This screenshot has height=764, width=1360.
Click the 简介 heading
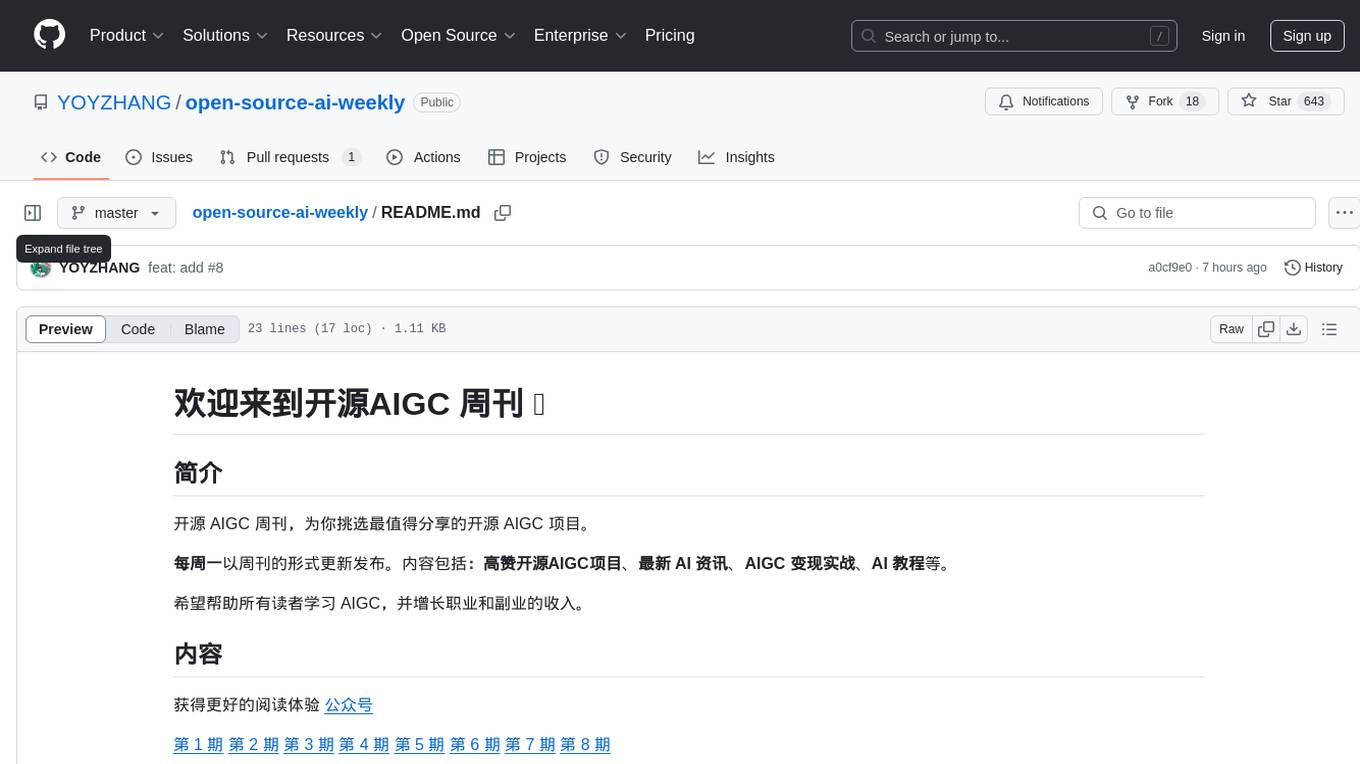(x=198, y=472)
